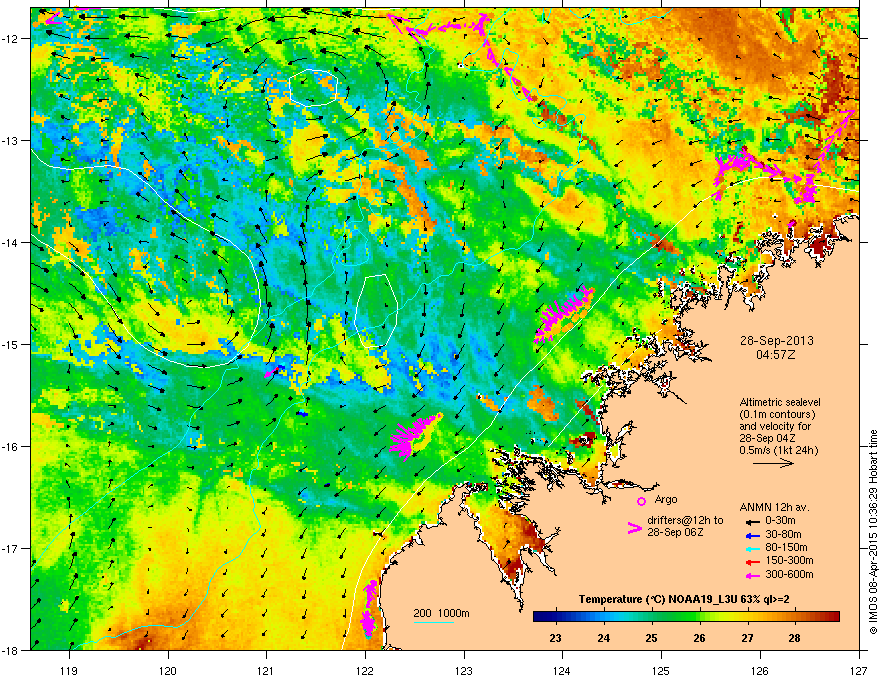This screenshot has width=880, height=680.
Task: Click the '0-30m' depth label
Action: click(x=780, y=521)
